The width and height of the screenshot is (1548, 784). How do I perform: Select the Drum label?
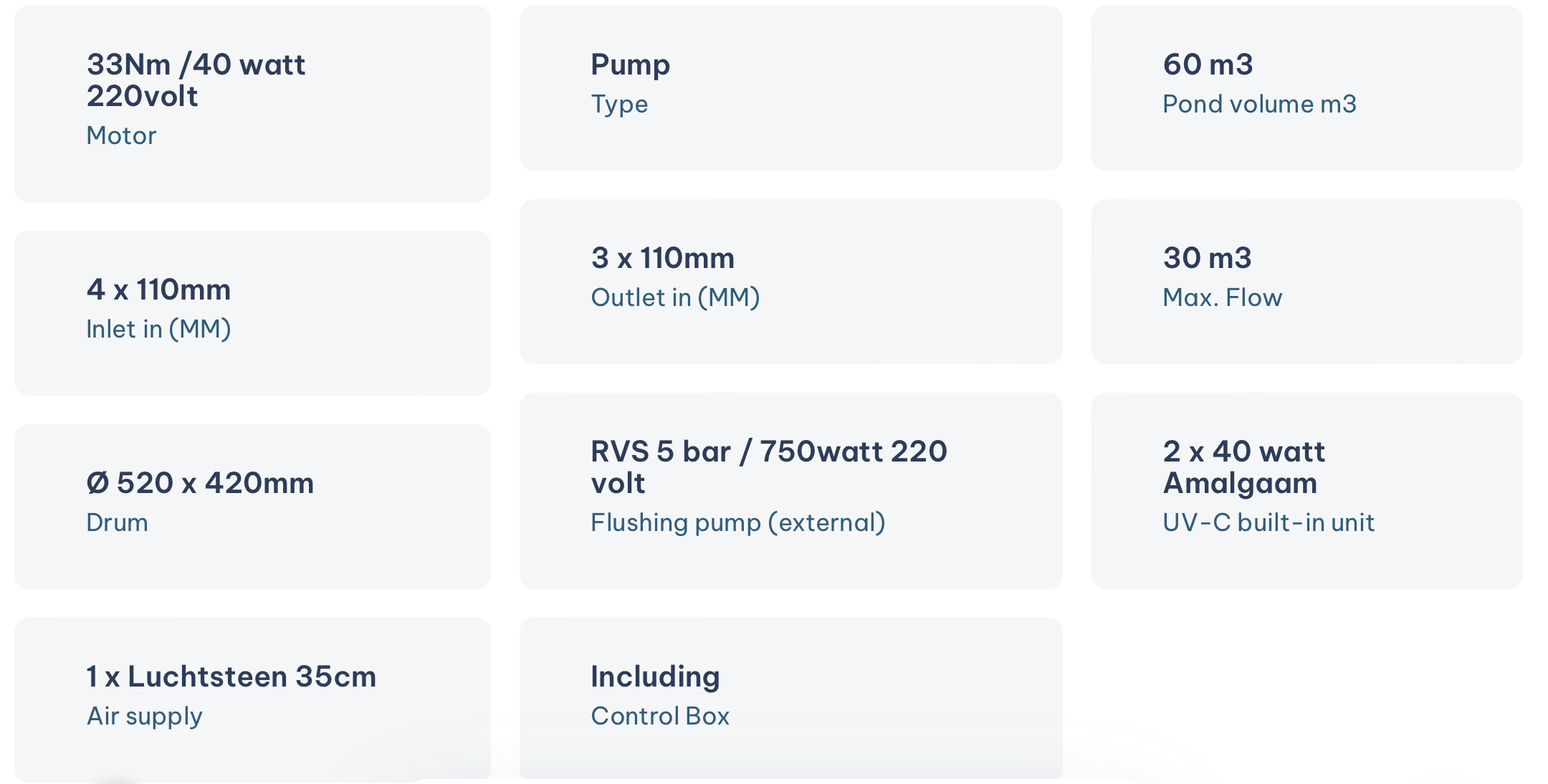(117, 522)
